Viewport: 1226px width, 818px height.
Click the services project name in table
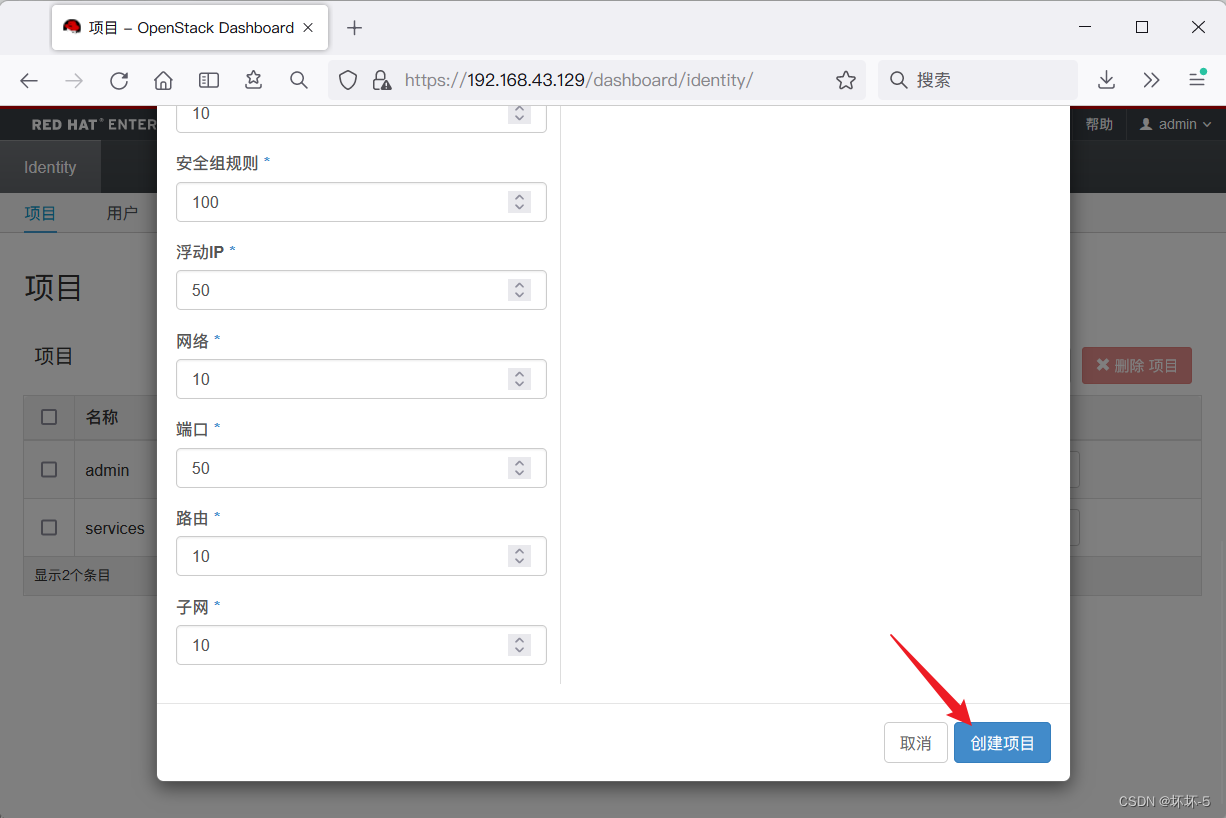(x=115, y=528)
